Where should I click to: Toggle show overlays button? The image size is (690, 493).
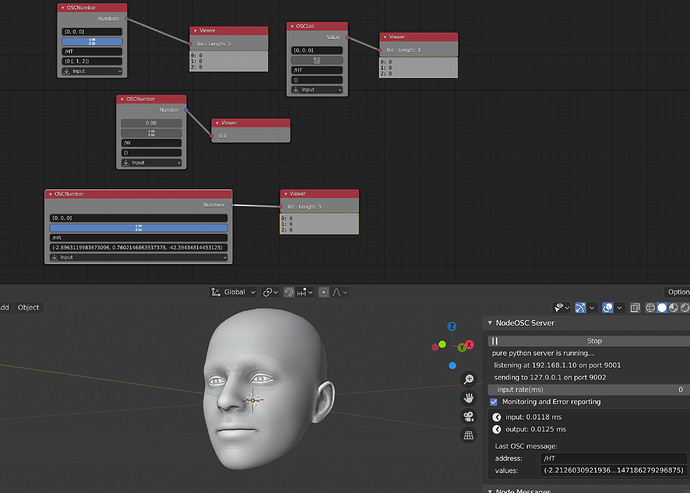[x=608, y=308]
